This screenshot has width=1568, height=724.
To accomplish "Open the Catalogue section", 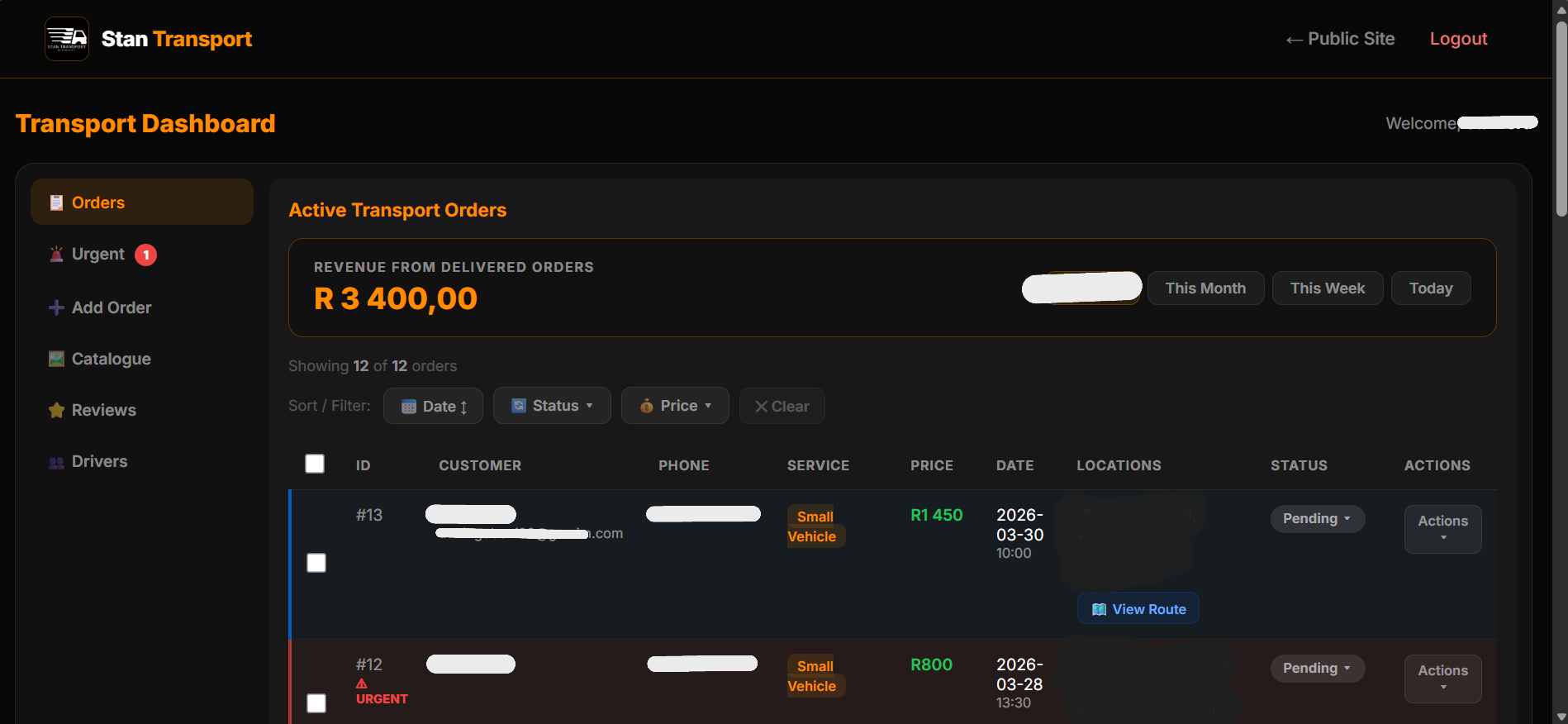I will [142, 359].
